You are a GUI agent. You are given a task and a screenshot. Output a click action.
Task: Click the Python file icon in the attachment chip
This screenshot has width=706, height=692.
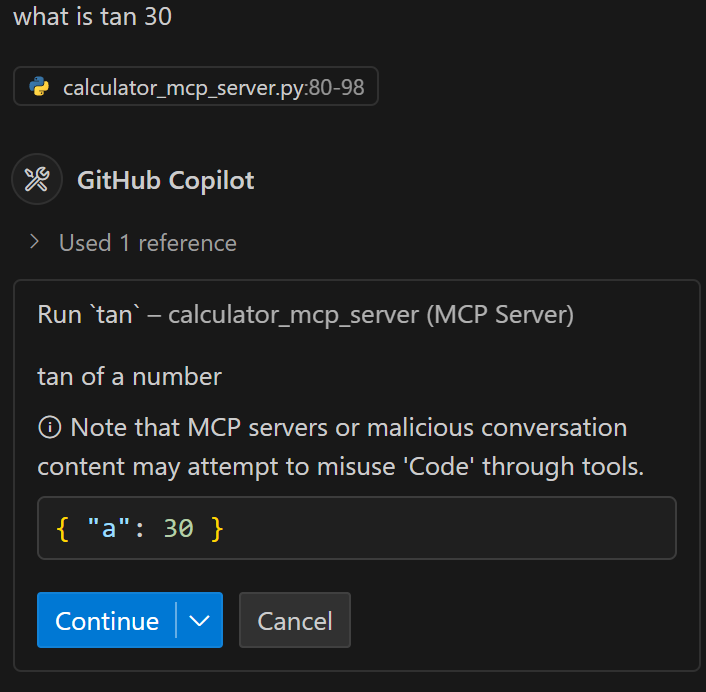click(x=39, y=86)
